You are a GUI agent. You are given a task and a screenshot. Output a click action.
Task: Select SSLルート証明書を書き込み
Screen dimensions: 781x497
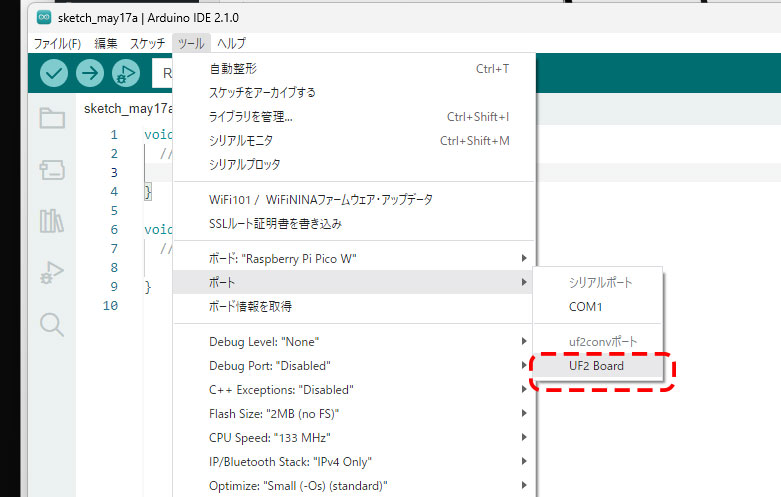click(x=354, y=224)
